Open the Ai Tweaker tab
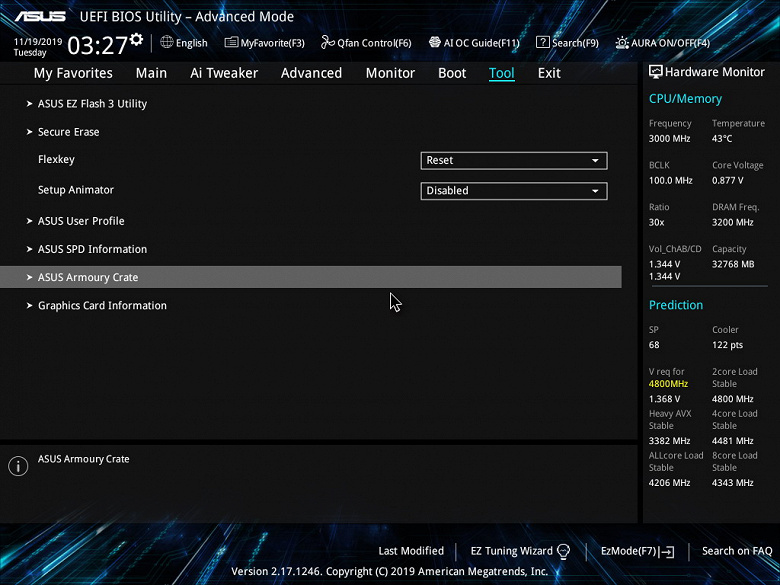780x585 pixels. pyautogui.click(x=224, y=73)
